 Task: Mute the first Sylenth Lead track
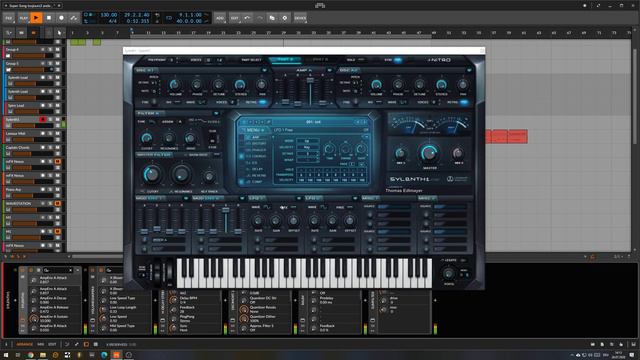pyautogui.click(x=58, y=78)
